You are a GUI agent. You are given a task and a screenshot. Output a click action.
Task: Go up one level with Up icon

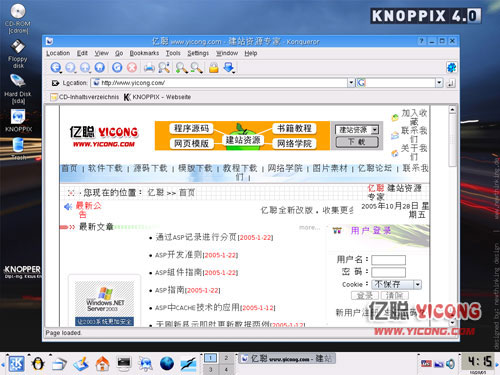[x=85, y=68]
